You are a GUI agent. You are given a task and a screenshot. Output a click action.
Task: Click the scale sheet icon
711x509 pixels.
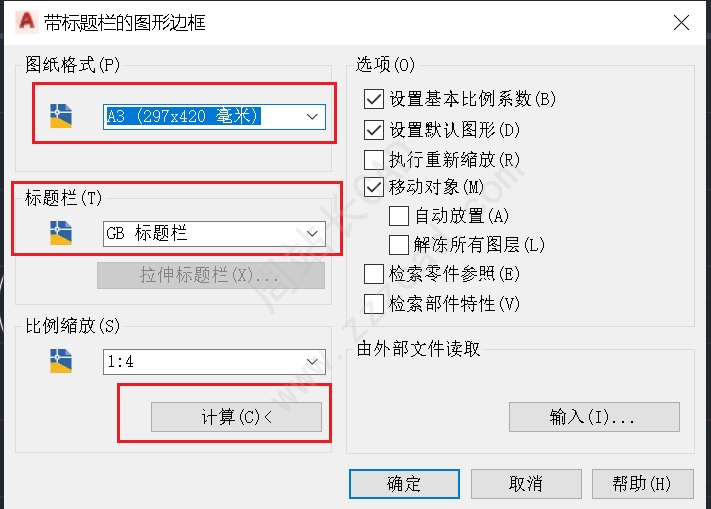(61, 361)
